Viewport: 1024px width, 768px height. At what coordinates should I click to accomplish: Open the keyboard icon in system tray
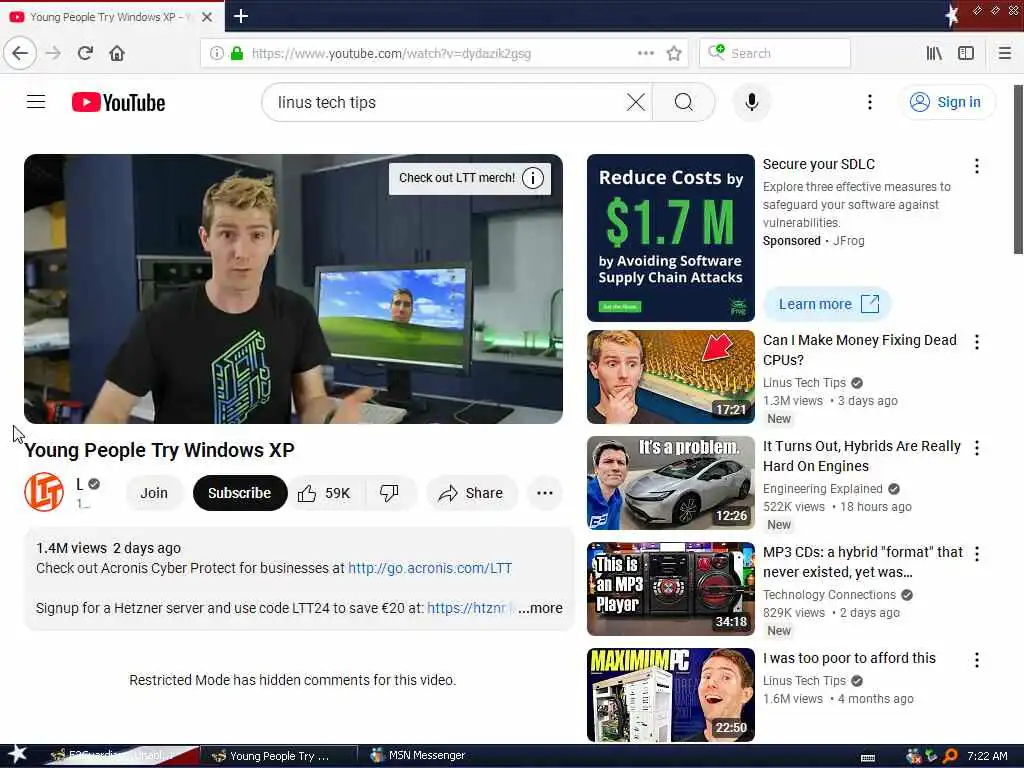pyautogui.click(x=868, y=758)
